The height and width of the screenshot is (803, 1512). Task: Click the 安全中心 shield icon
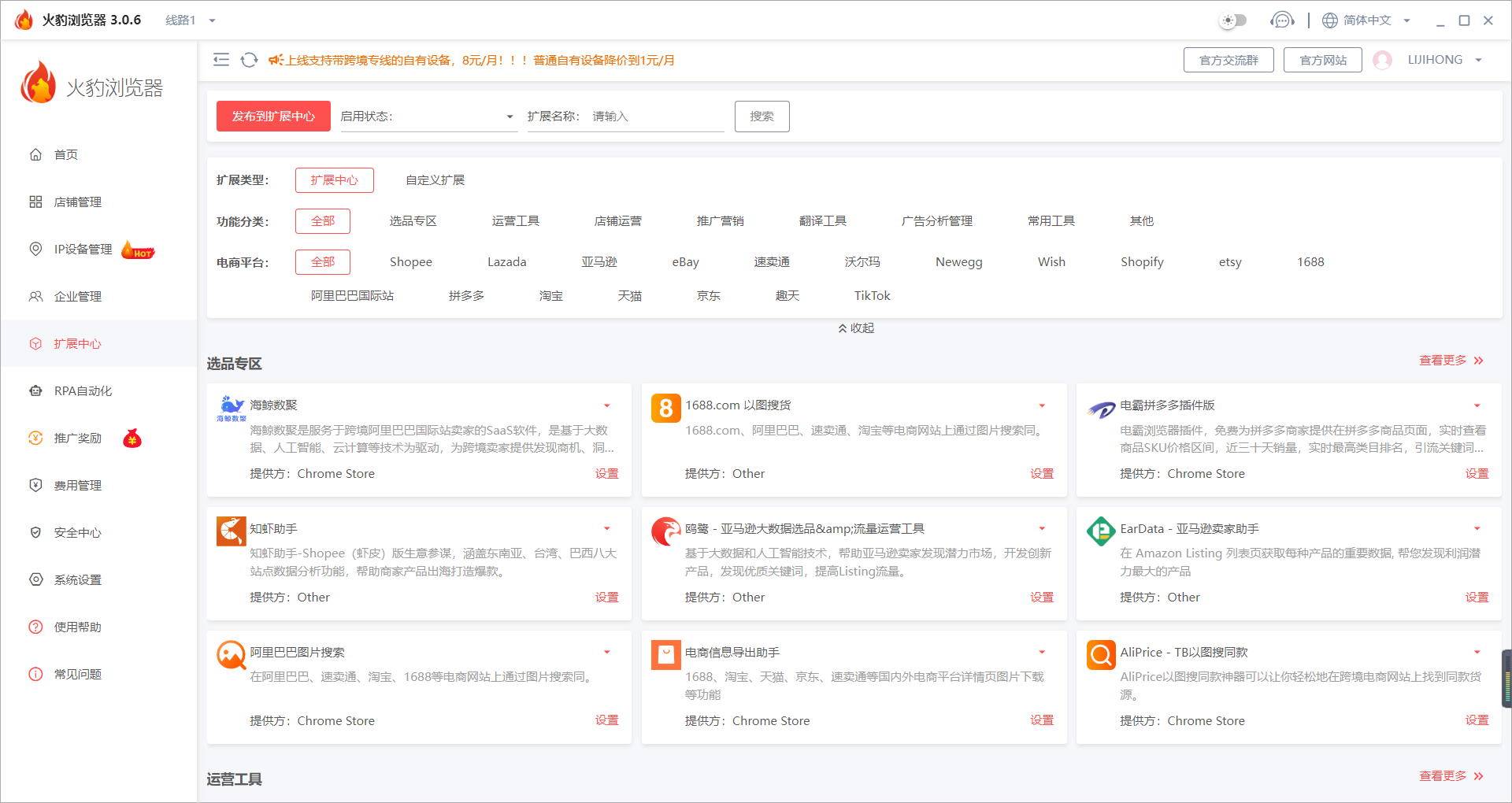click(x=35, y=532)
